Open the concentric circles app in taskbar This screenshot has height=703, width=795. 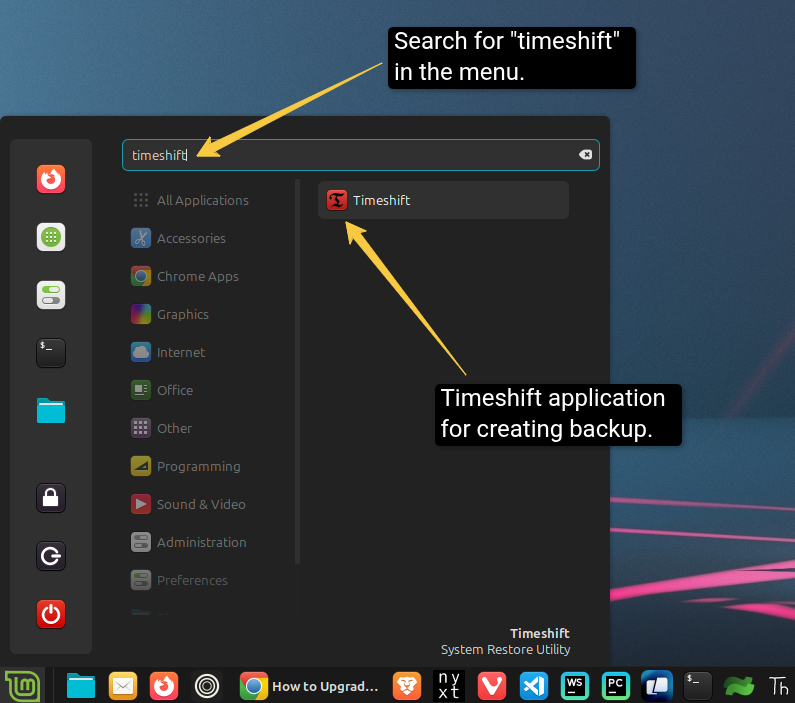click(206, 686)
